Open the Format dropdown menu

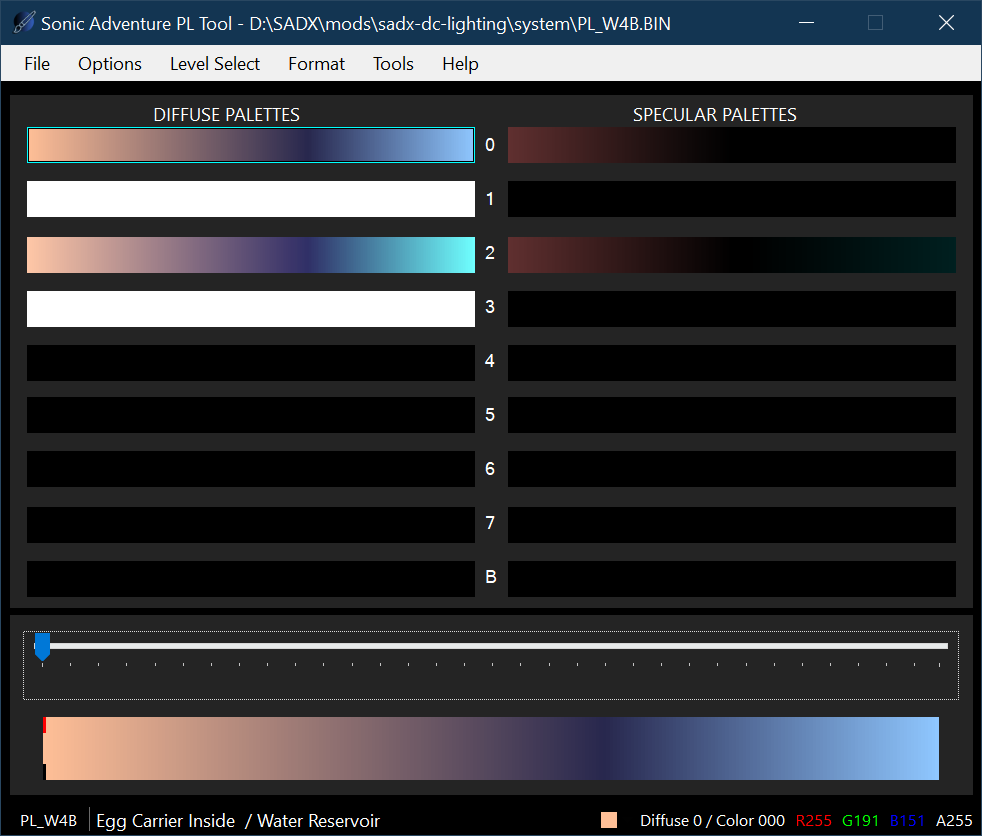pyautogui.click(x=316, y=64)
